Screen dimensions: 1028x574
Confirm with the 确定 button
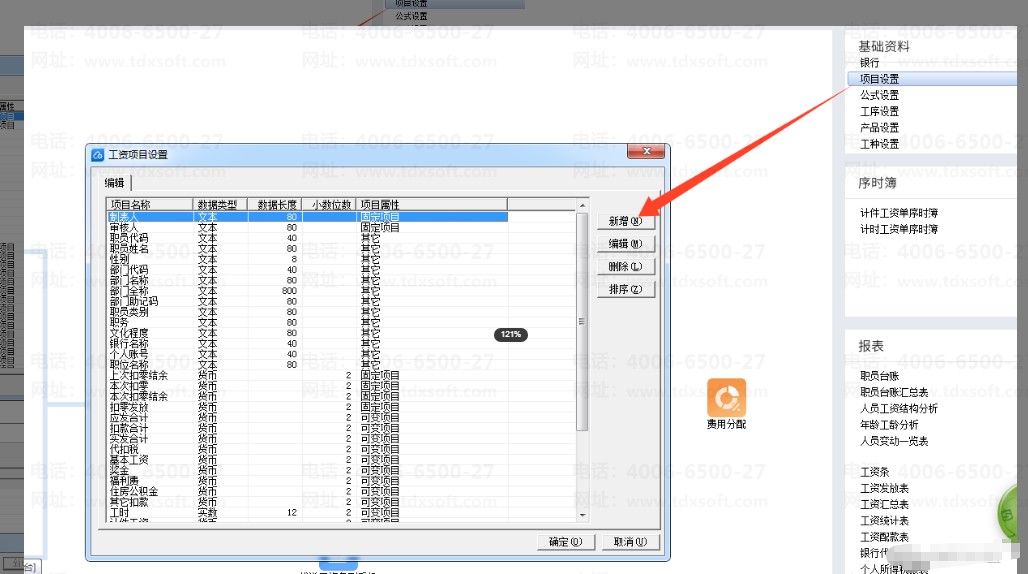565,542
